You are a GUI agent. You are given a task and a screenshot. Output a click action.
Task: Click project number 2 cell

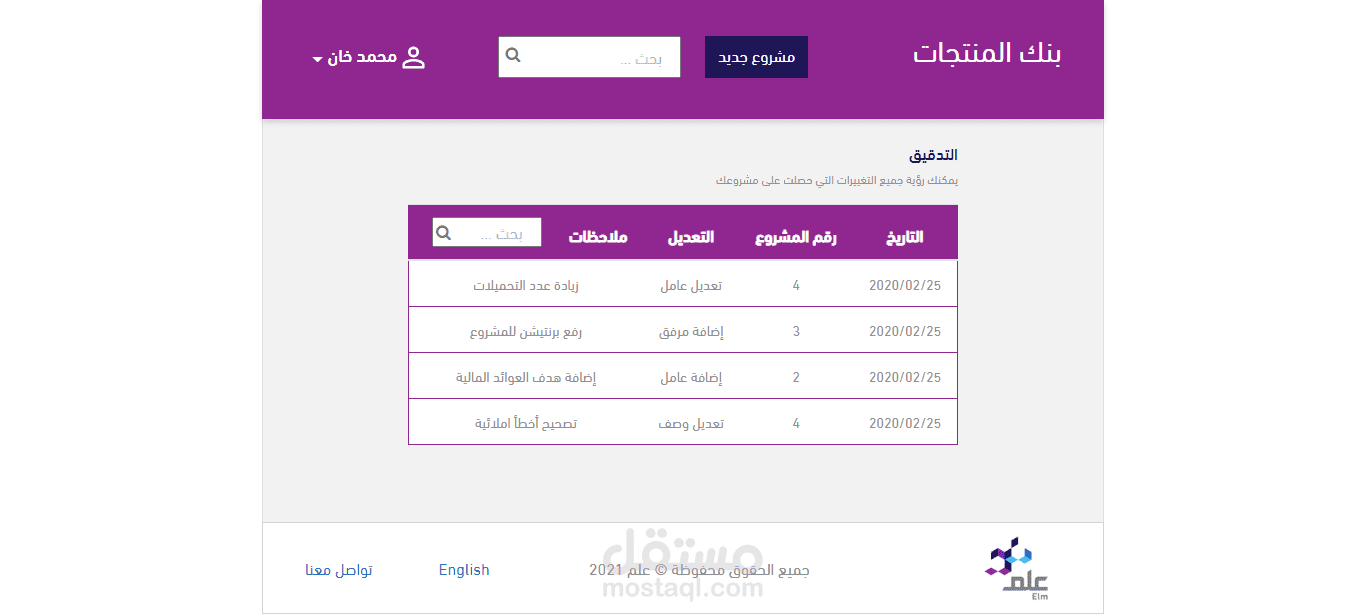click(796, 377)
